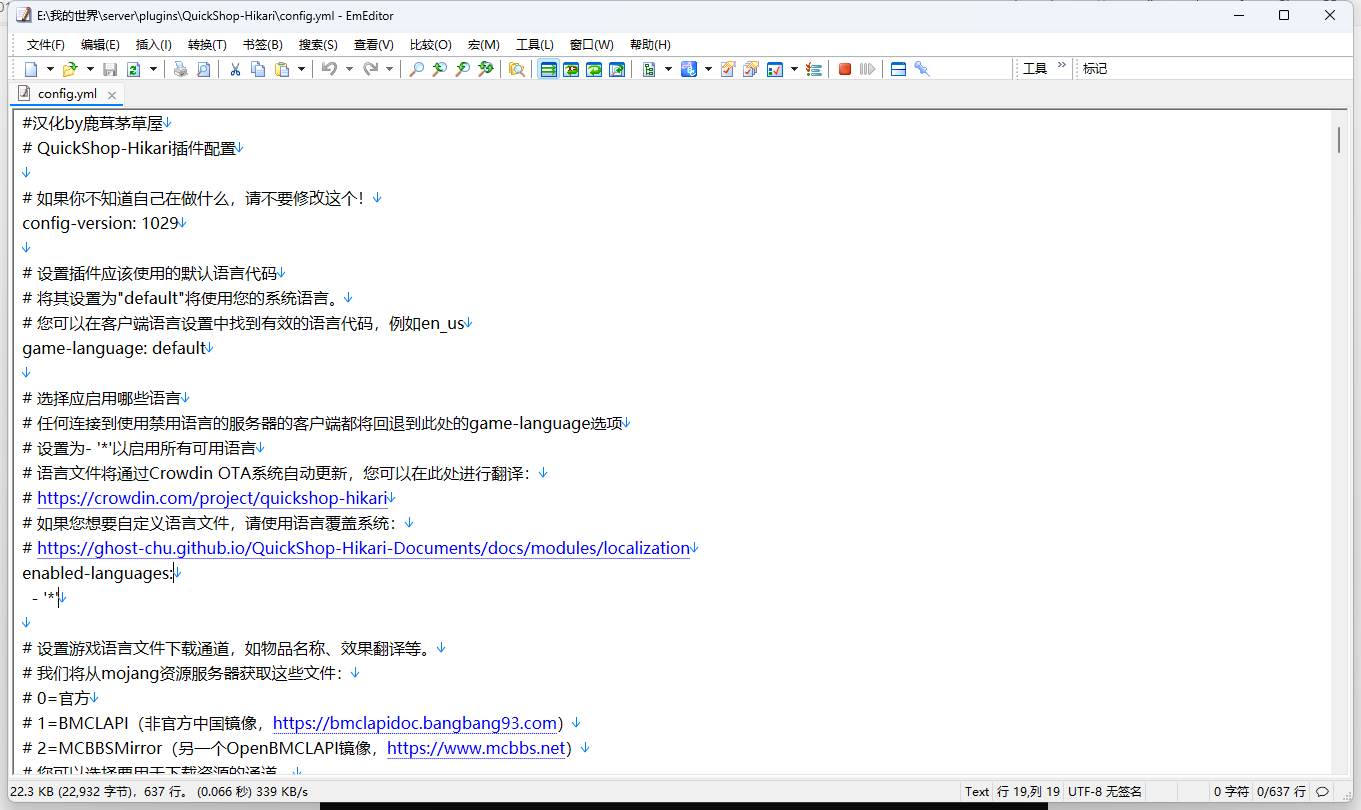Undo with the curved left arrow

329,69
